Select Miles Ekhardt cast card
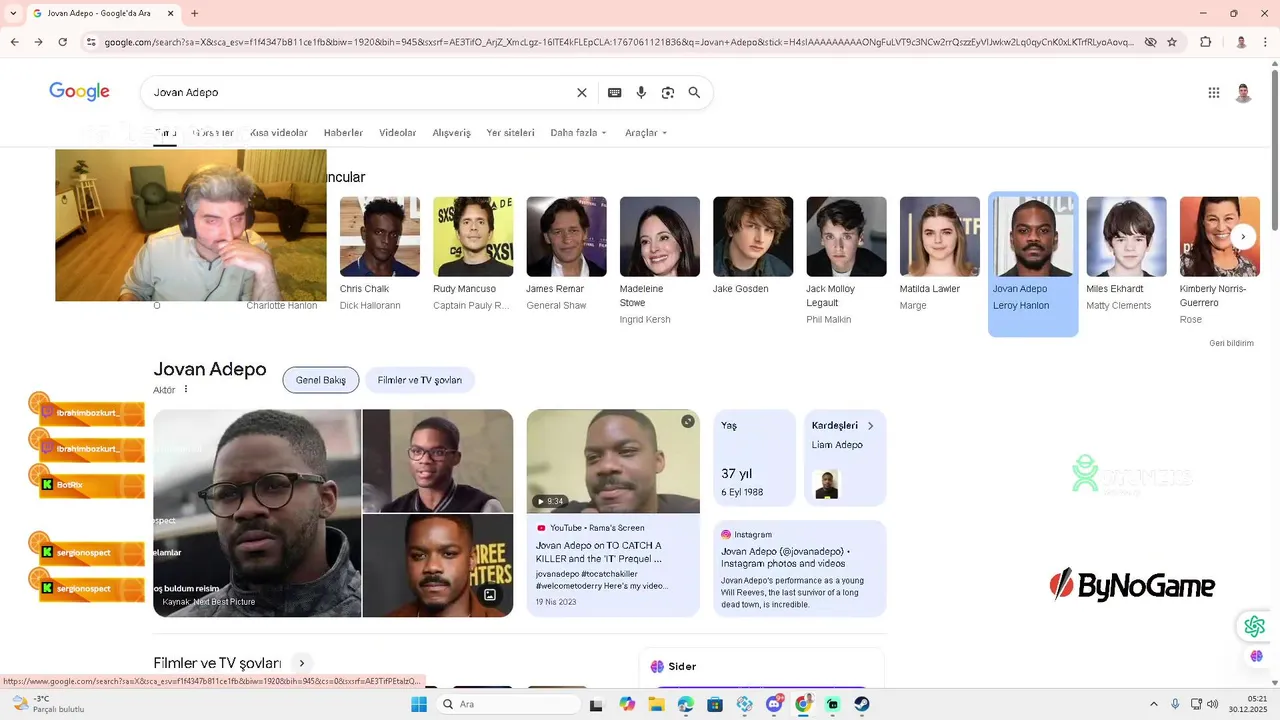The height and width of the screenshot is (720, 1280). click(x=1126, y=254)
